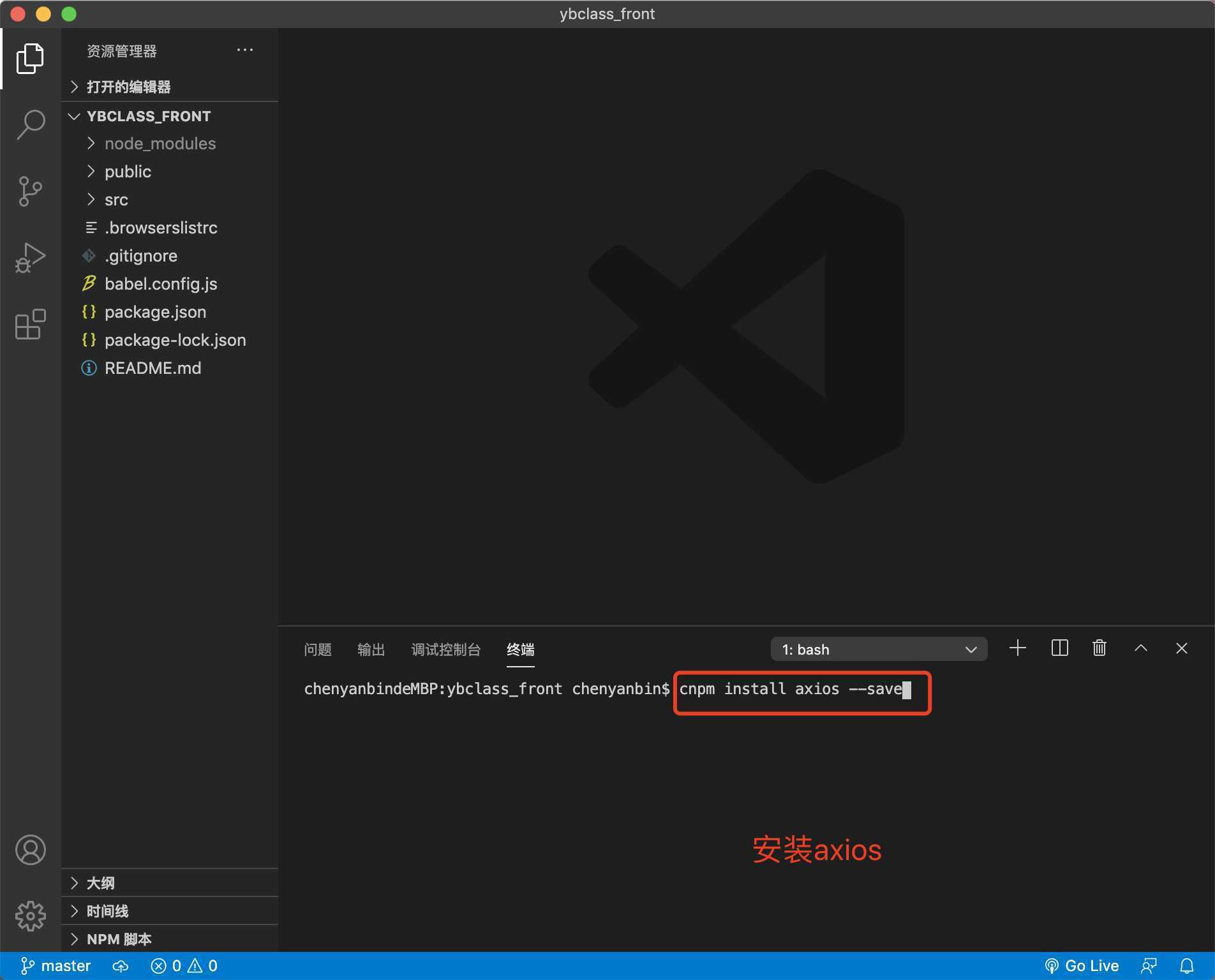Open README.md file
This screenshot has height=980, width=1215.
click(170, 368)
